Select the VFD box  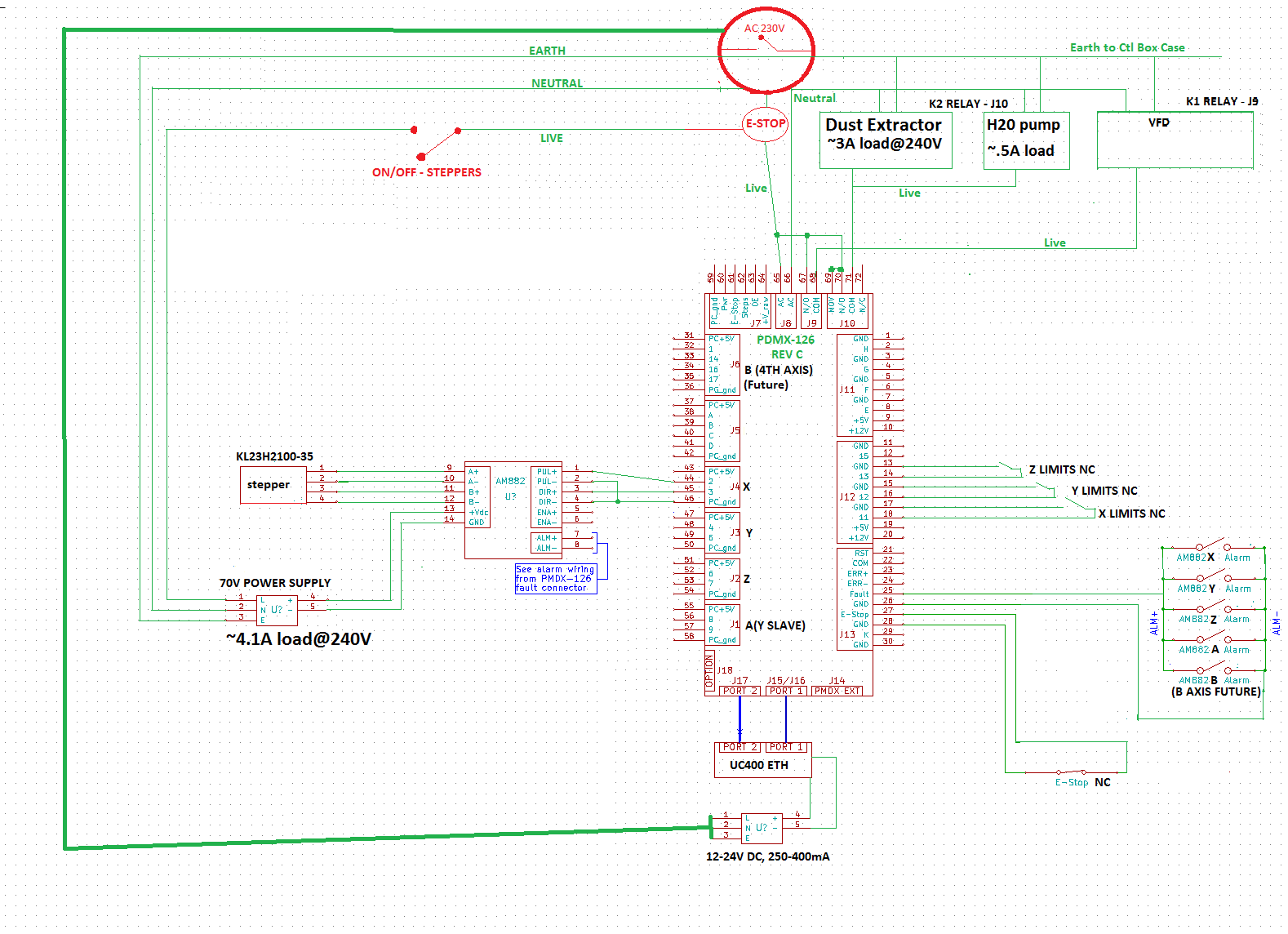click(1174, 140)
